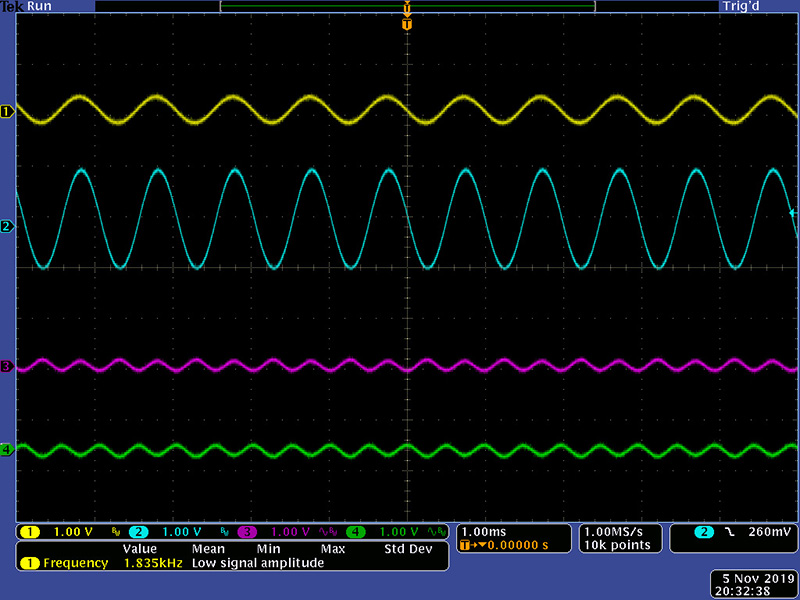
Task: Click the channel 4 green ground marker
Action: point(6,450)
